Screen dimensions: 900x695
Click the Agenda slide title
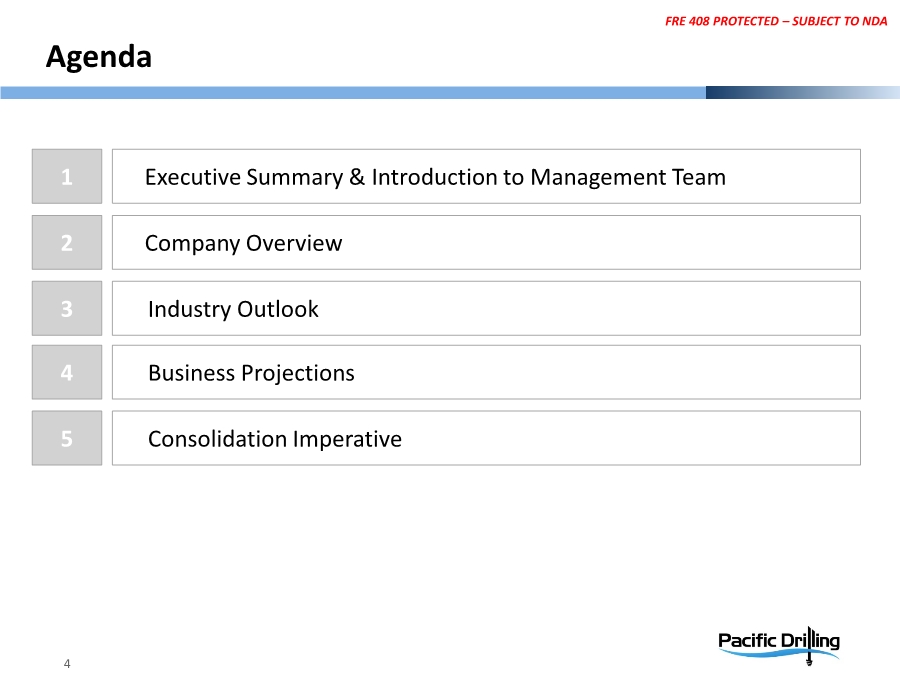click(99, 57)
